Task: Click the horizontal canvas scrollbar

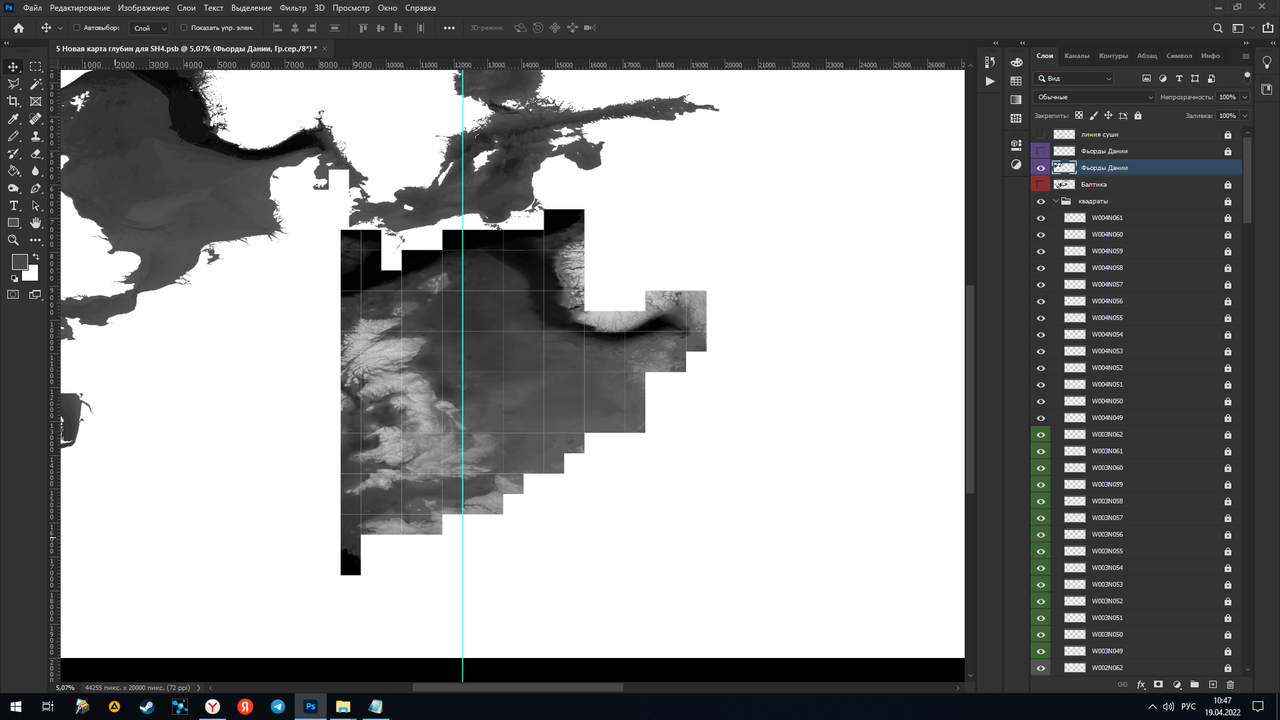Action: [518, 688]
